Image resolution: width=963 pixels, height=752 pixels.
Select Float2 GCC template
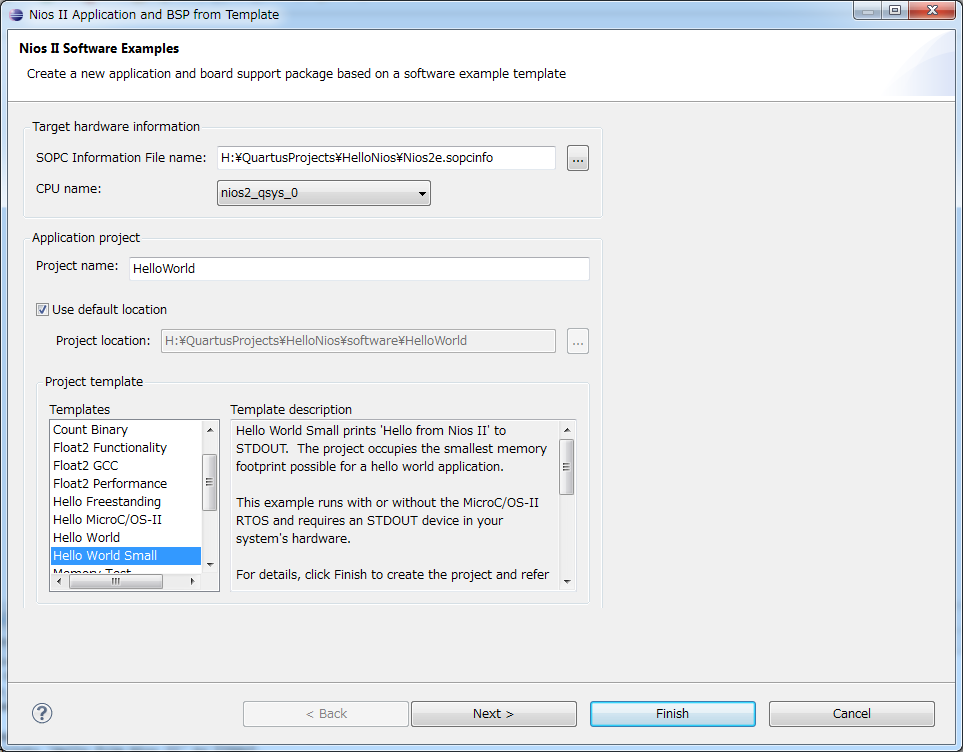(x=126, y=466)
